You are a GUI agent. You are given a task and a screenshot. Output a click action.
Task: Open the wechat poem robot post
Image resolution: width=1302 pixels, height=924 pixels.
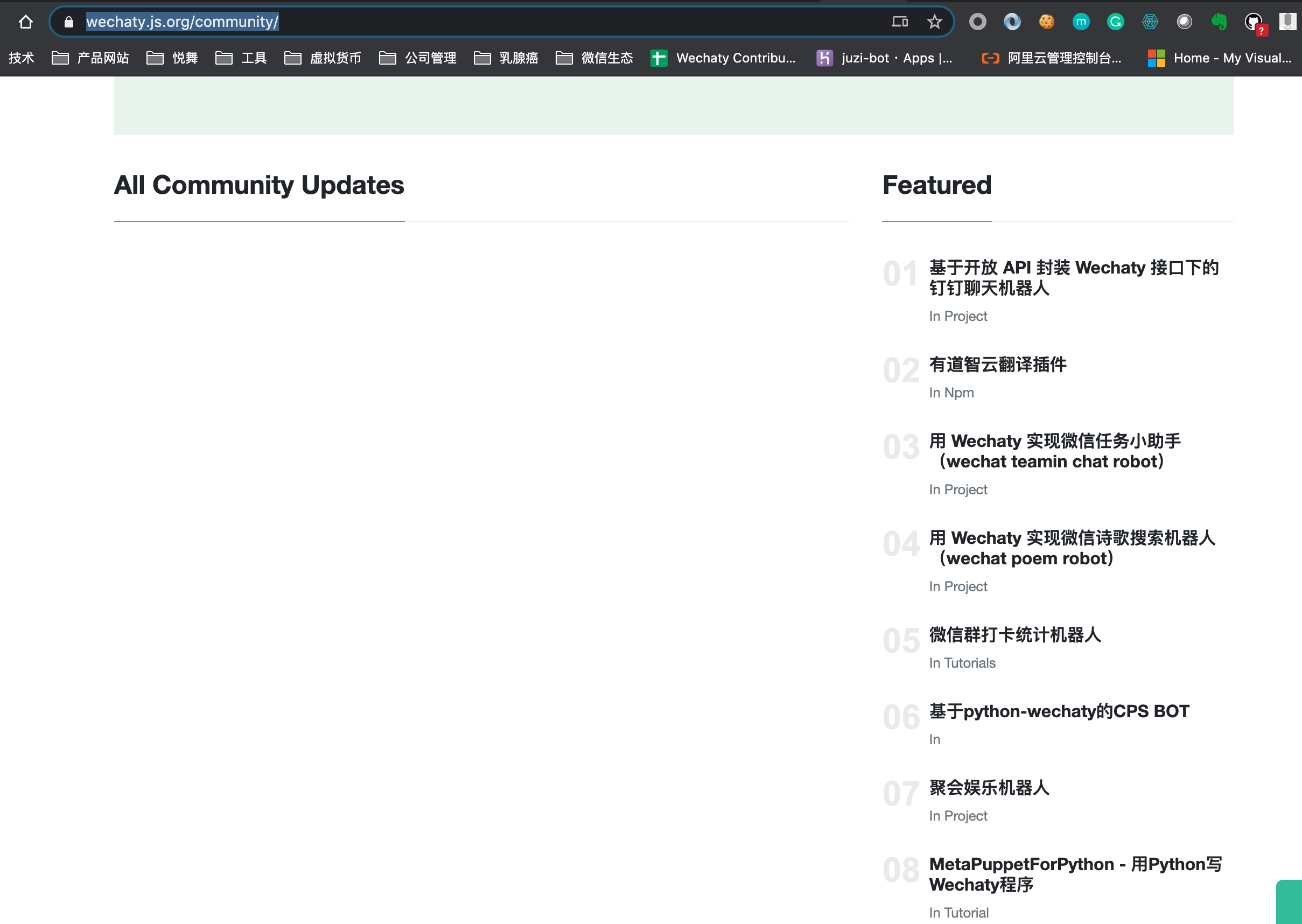(x=1072, y=548)
